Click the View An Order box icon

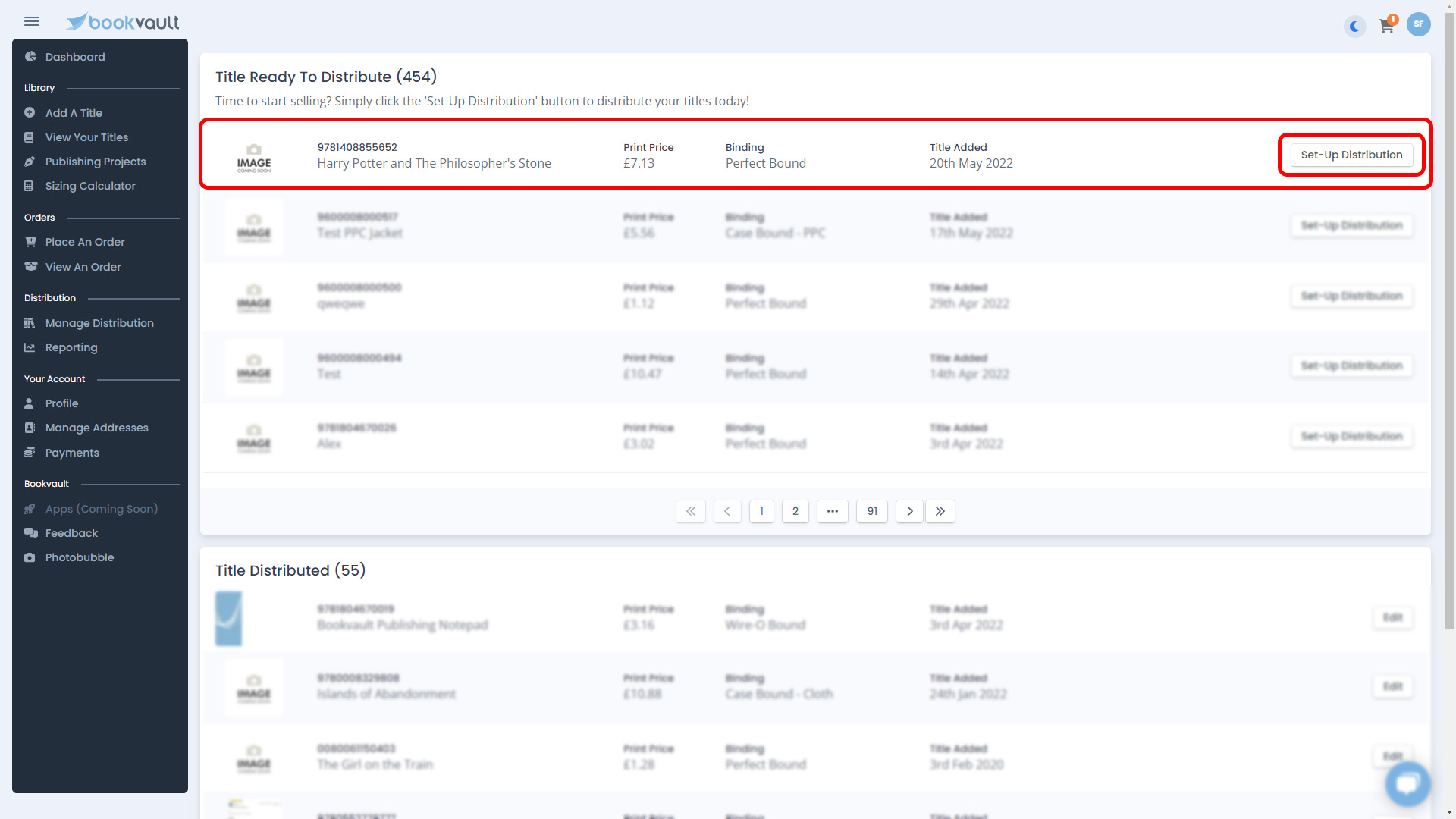tap(30, 267)
